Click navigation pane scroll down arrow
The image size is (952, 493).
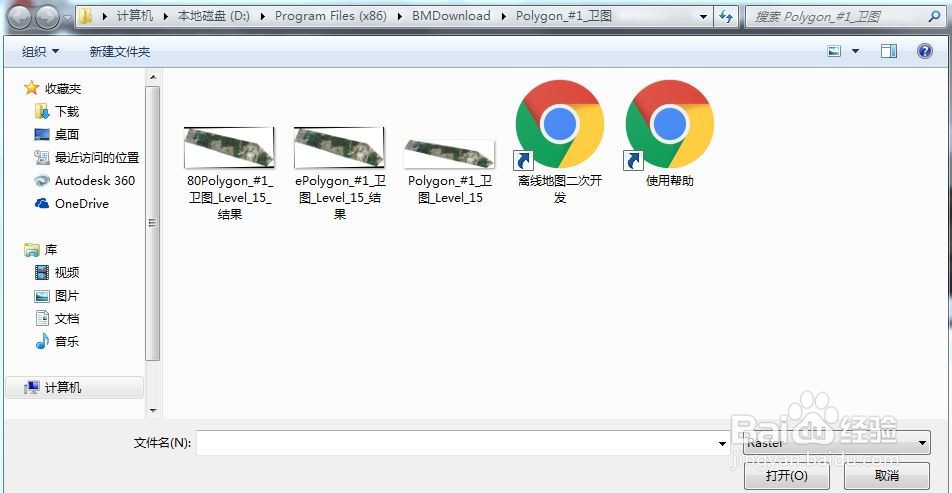point(153,411)
